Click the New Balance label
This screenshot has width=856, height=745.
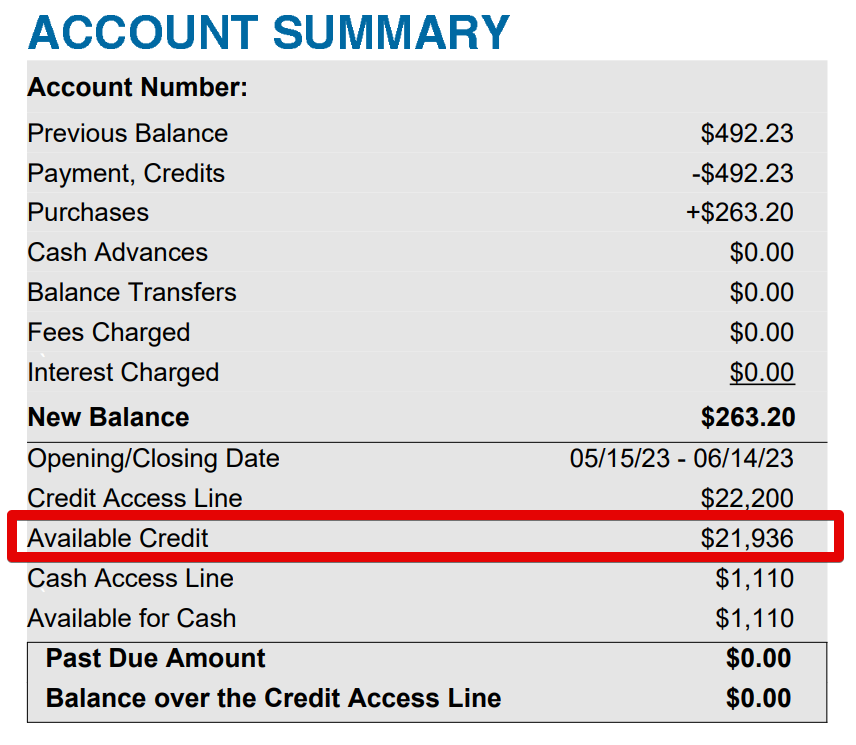109,417
